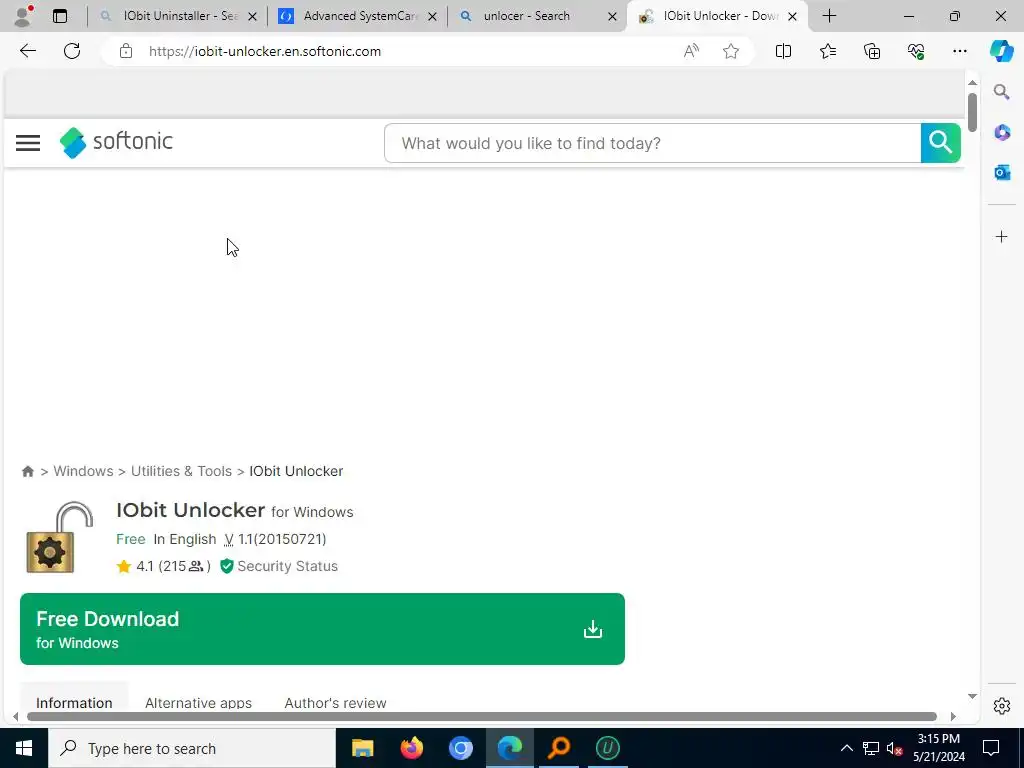Open the Edge profile icon
Screen dimensions: 1024x768
pyautogui.click(x=24, y=16)
